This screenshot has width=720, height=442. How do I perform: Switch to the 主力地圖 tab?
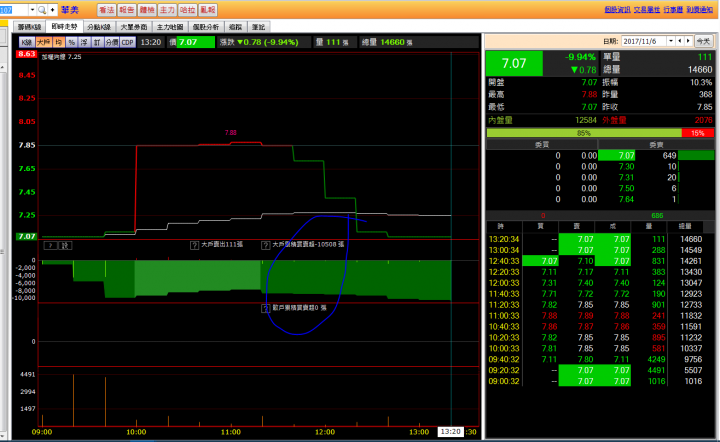click(x=170, y=27)
